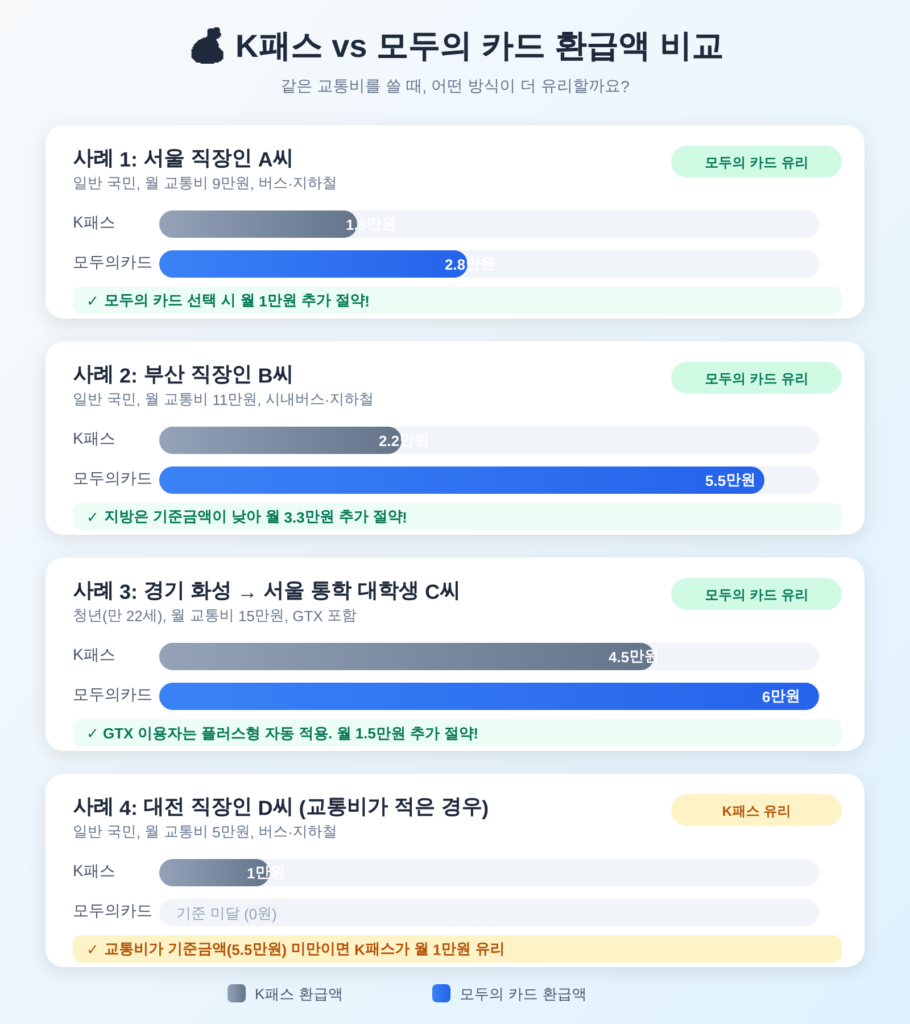Click the money bag icon in title
Viewport: 910px width, 1024px height.
pos(207,46)
